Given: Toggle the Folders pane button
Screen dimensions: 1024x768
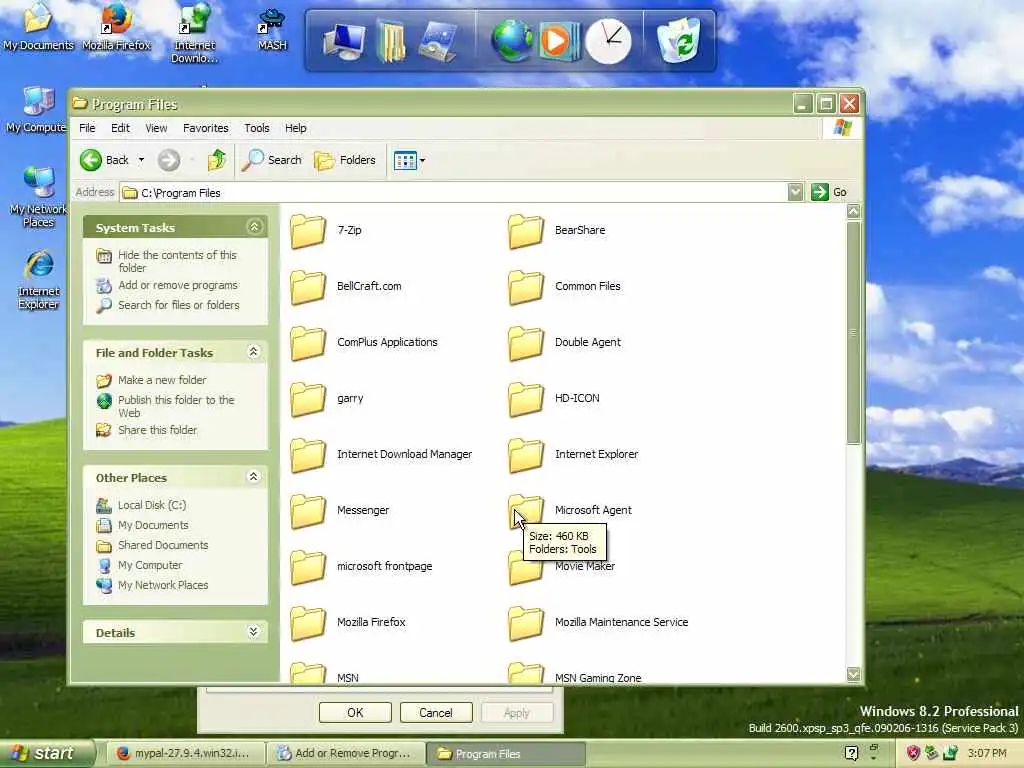Looking at the screenshot, I should (x=345, y=160).
